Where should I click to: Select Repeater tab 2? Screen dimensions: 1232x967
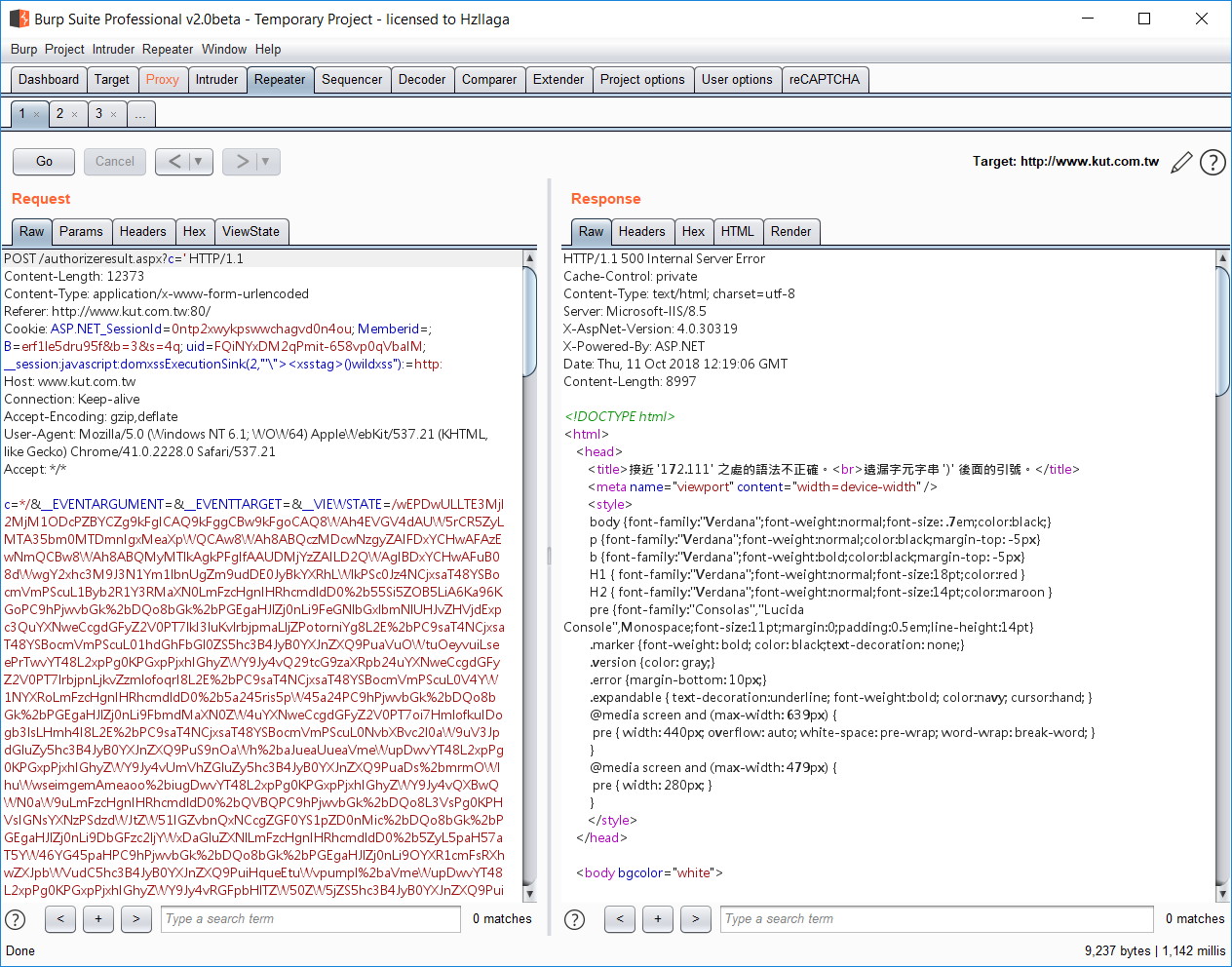click(59, 114)
